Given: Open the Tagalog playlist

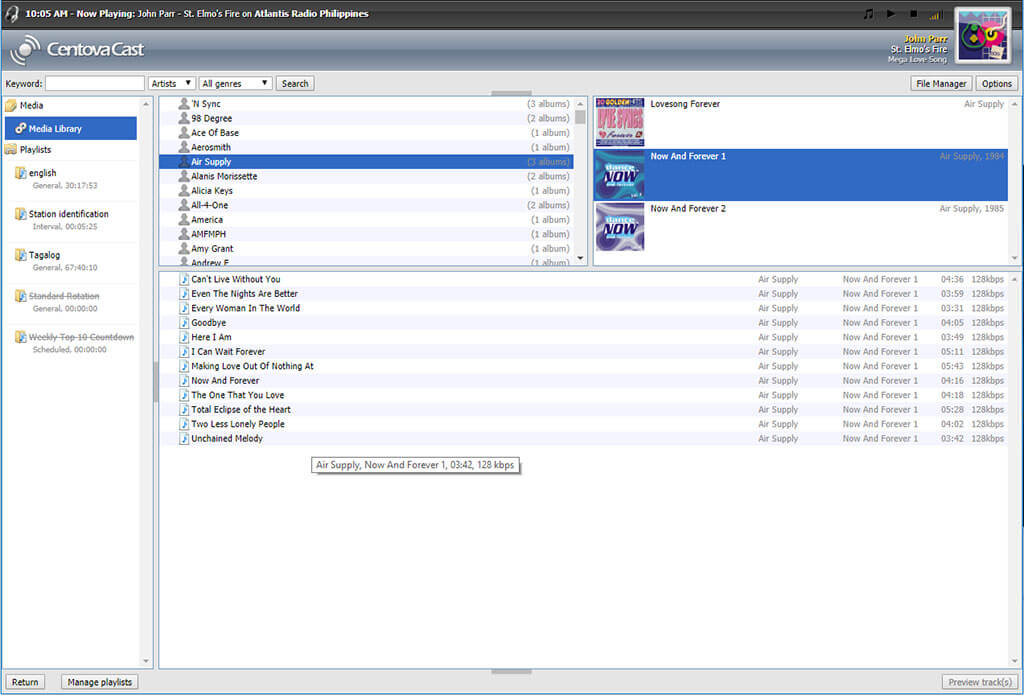Looking at the screenshot, I should point(72,261).
